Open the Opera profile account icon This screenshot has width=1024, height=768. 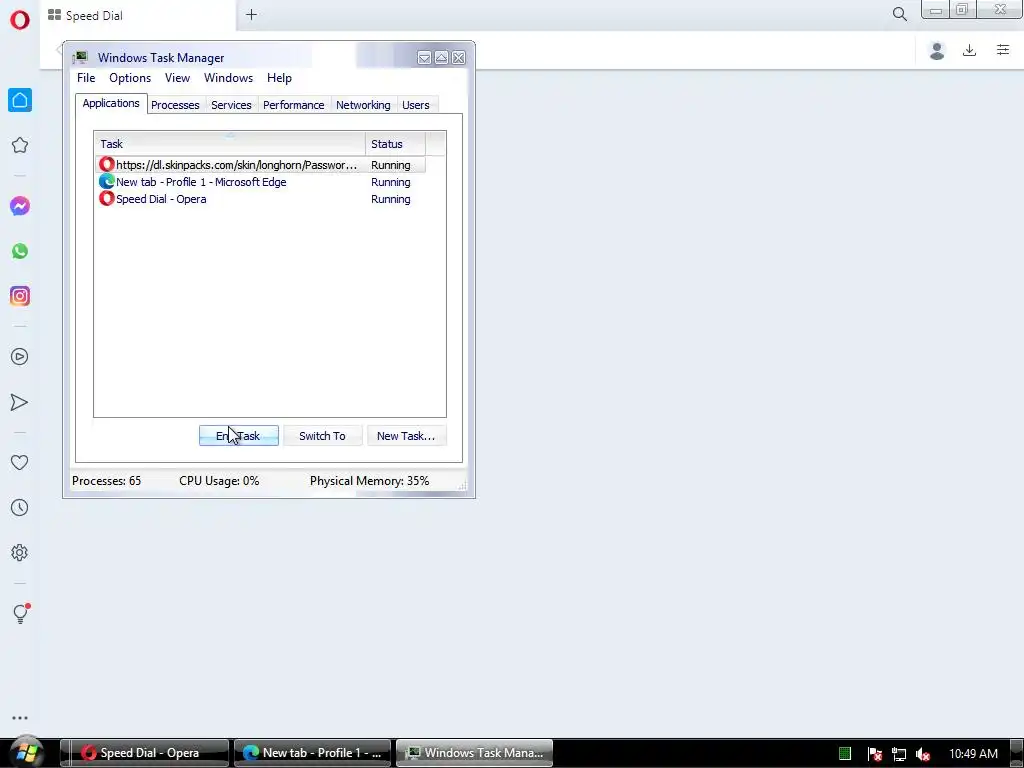point(937,50)
